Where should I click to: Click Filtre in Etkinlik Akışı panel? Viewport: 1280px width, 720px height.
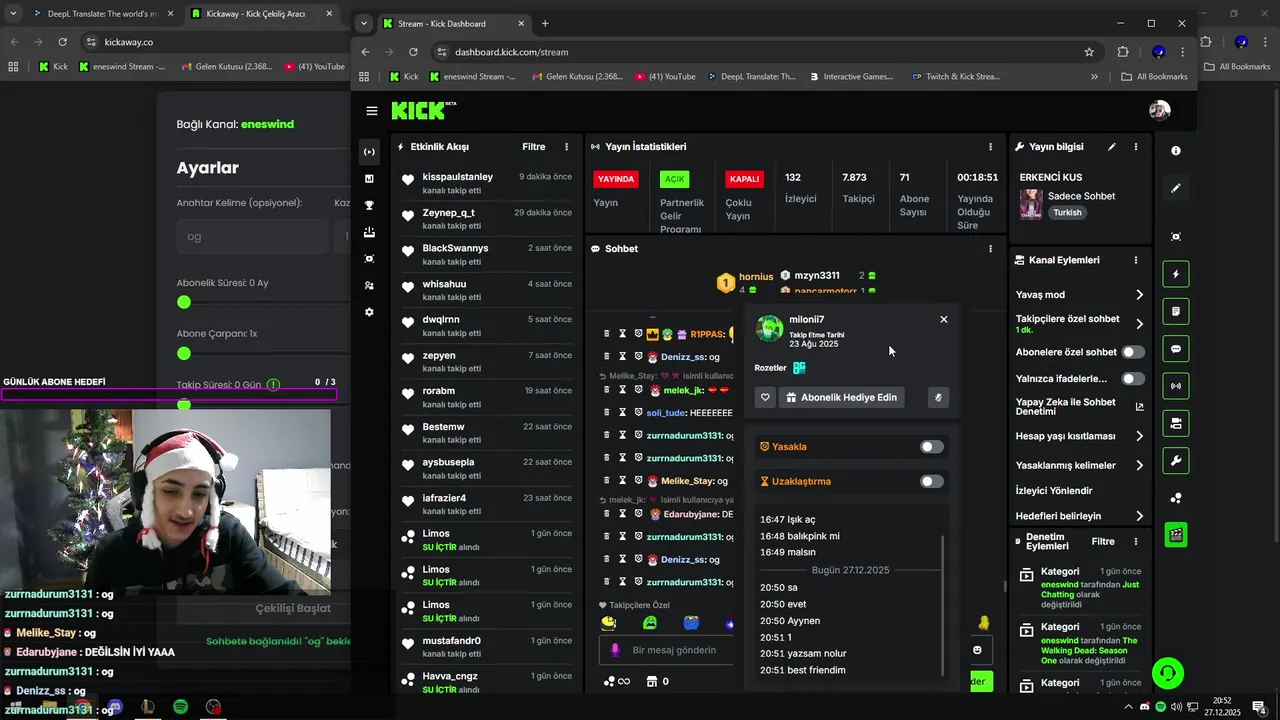click(534, 147)
